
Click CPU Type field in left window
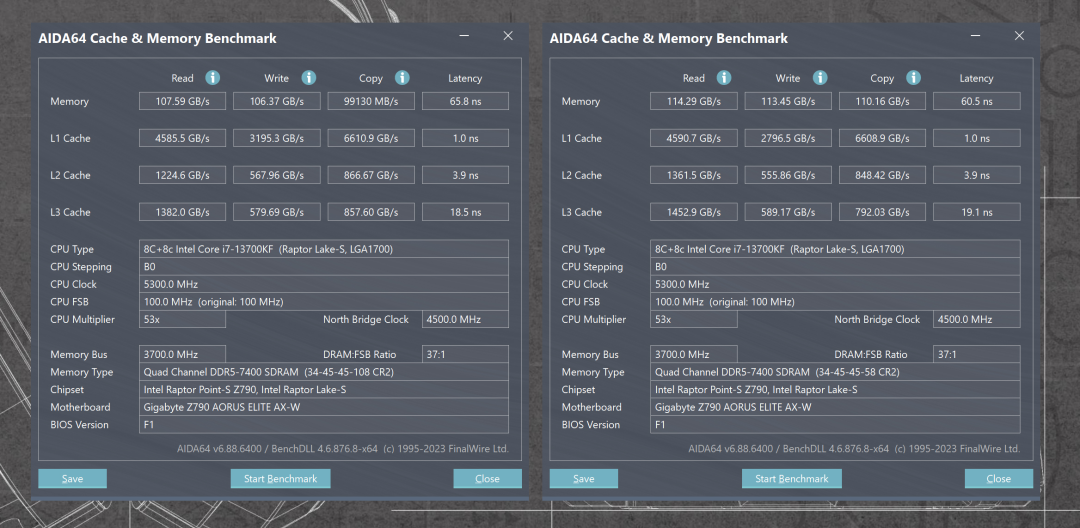click(324, 249)
